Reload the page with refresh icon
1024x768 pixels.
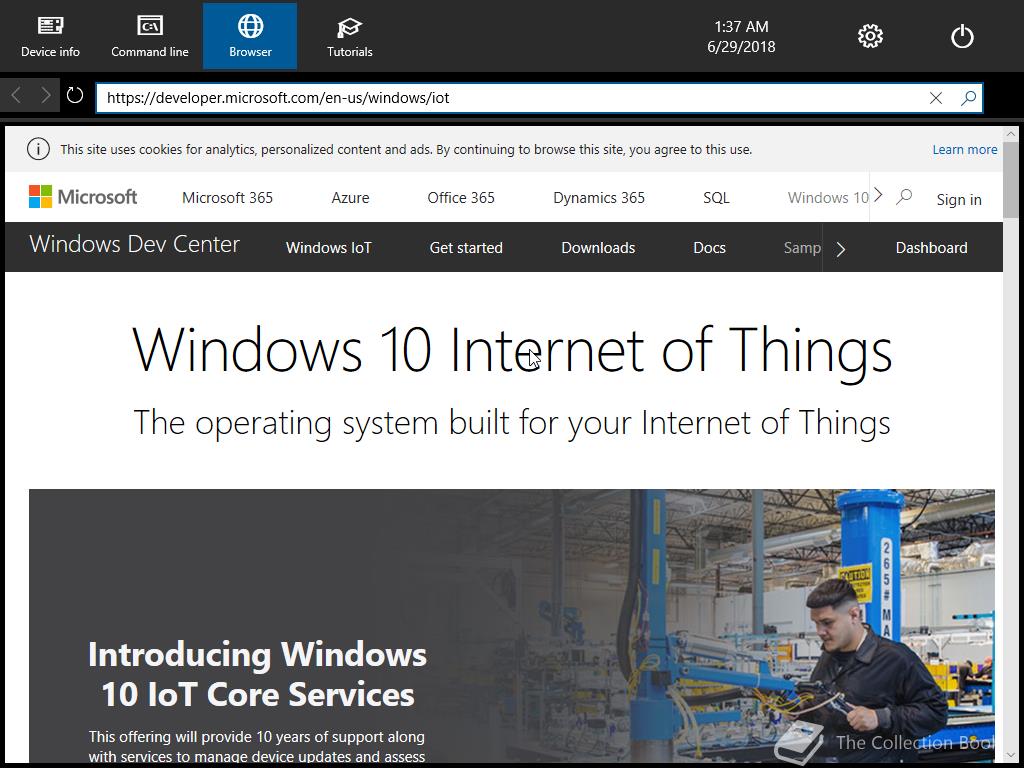[x=75, y=95]
